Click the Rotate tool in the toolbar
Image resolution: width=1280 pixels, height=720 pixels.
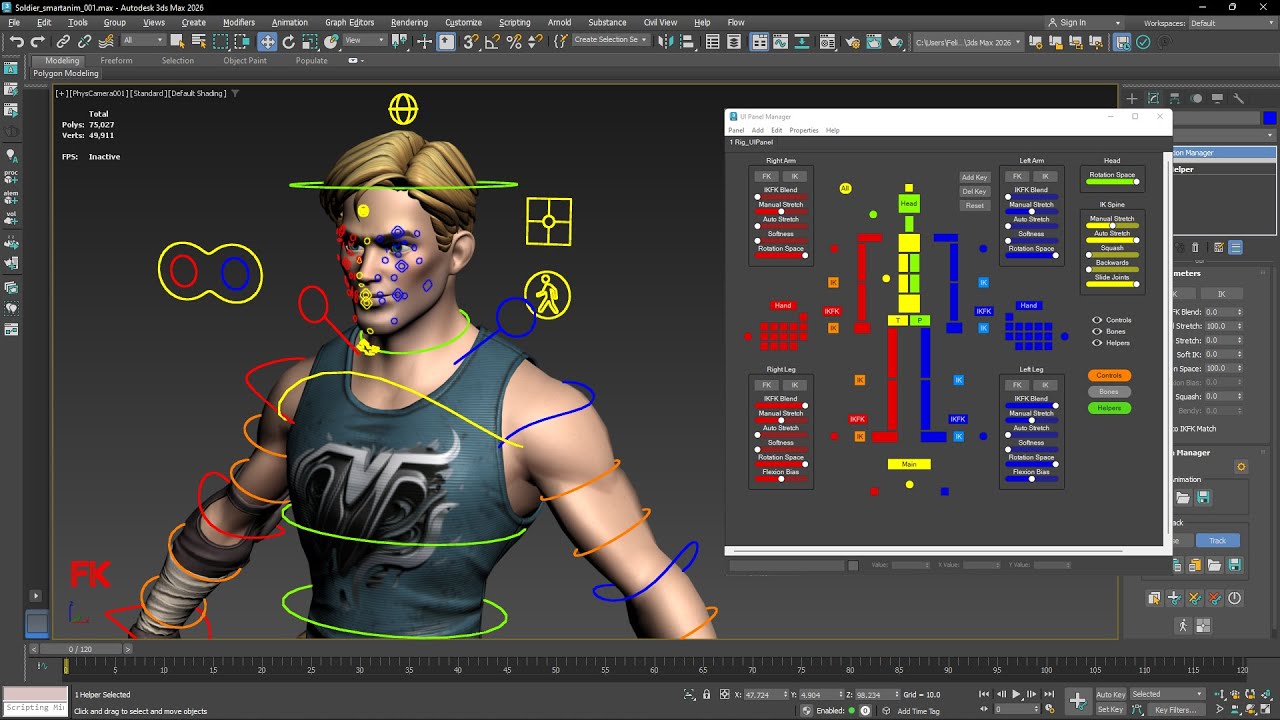coord(289,41)
